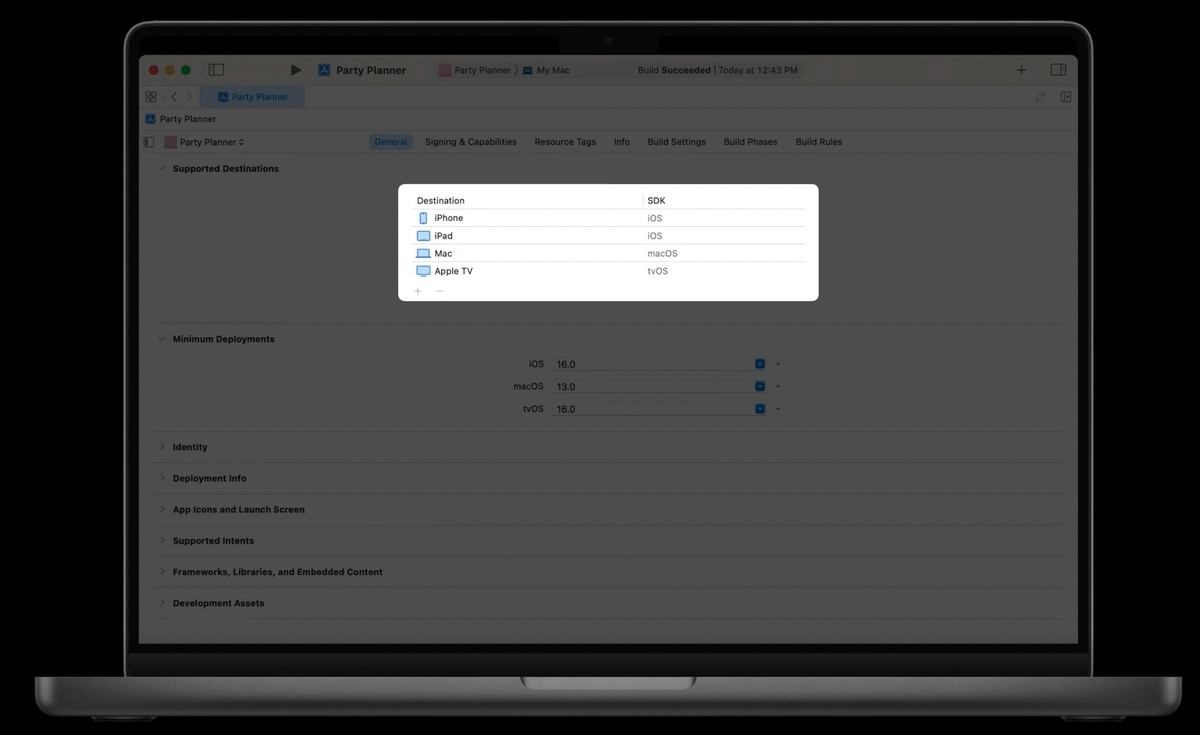Image resolution: width=1200 pixels, height=735 pixels.
Task: Select the Mac destination row
Action: point(609,254)
